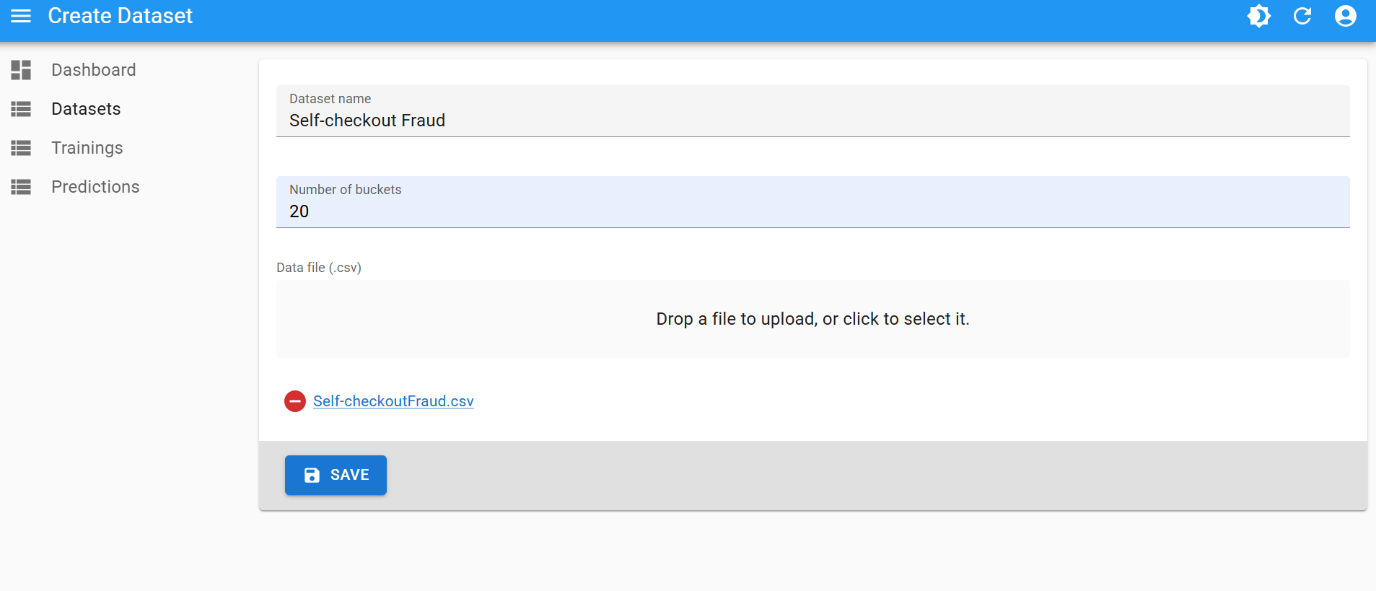Open the Self-checkoutFraud.csv file link

[393, 401]
